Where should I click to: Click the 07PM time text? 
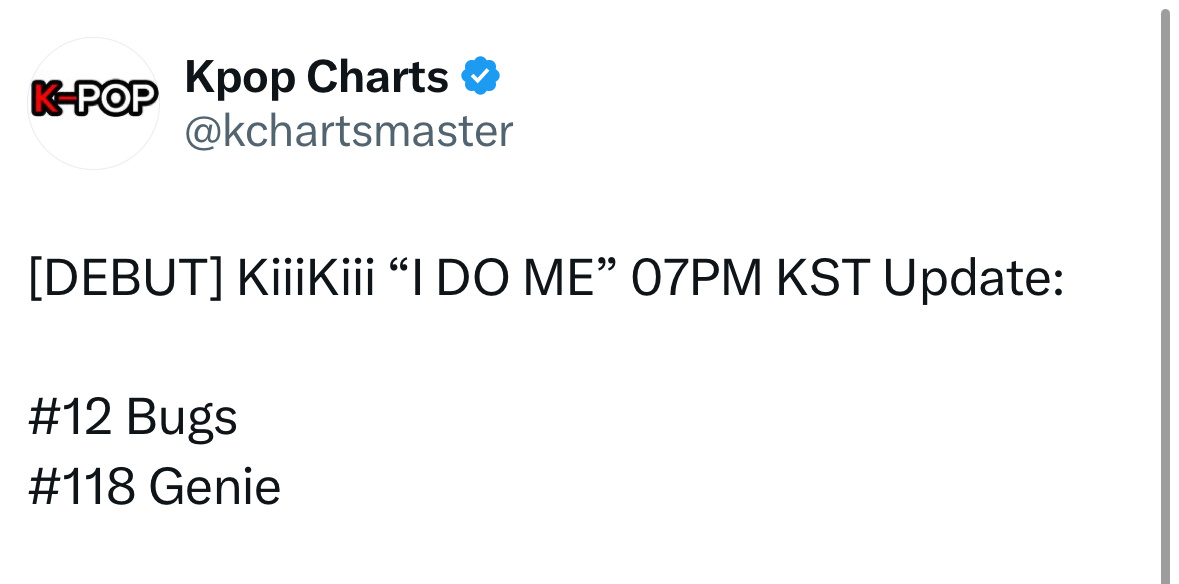pos(696,277)
